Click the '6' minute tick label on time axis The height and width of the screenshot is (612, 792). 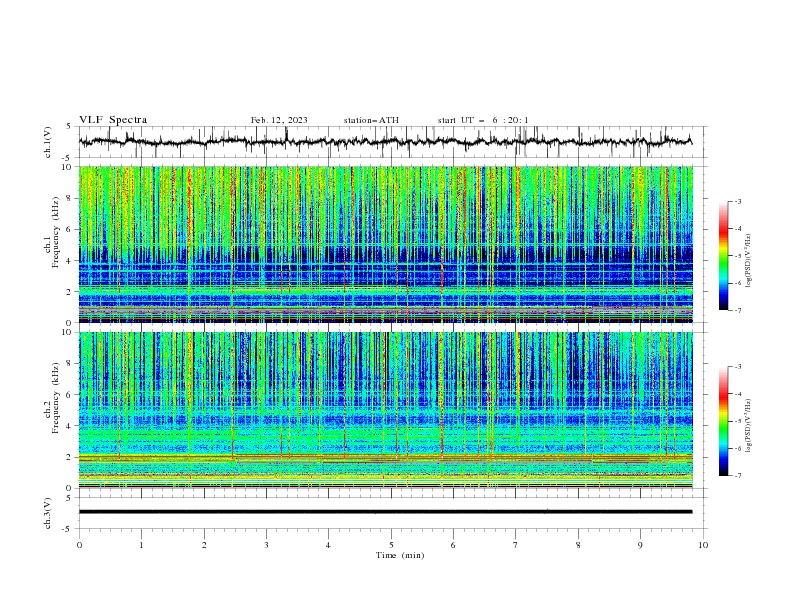pos(453,545)
